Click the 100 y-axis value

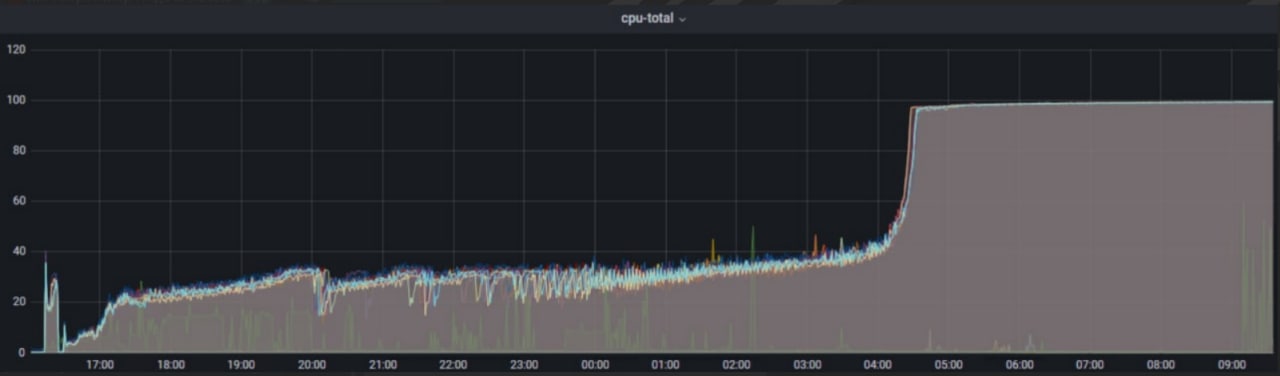(x=16, y=100)
